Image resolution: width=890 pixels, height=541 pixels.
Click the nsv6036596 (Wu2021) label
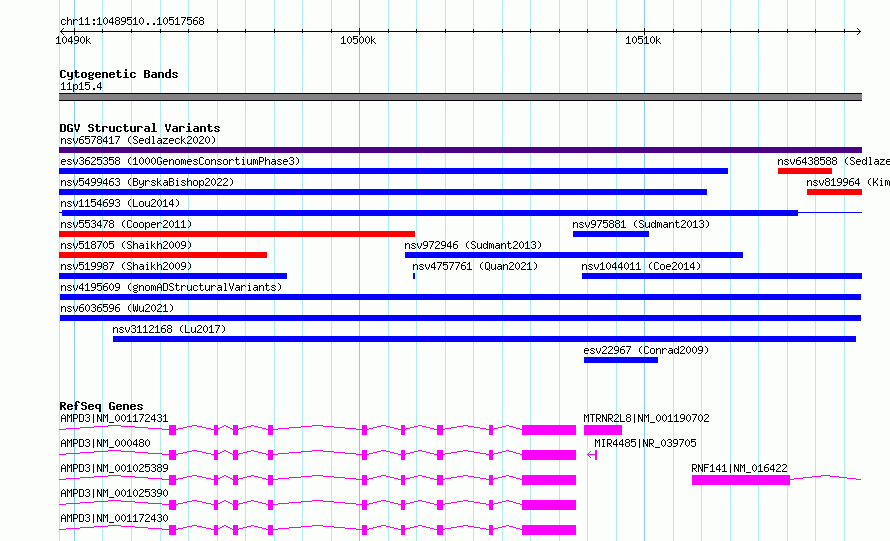(117, 308)
